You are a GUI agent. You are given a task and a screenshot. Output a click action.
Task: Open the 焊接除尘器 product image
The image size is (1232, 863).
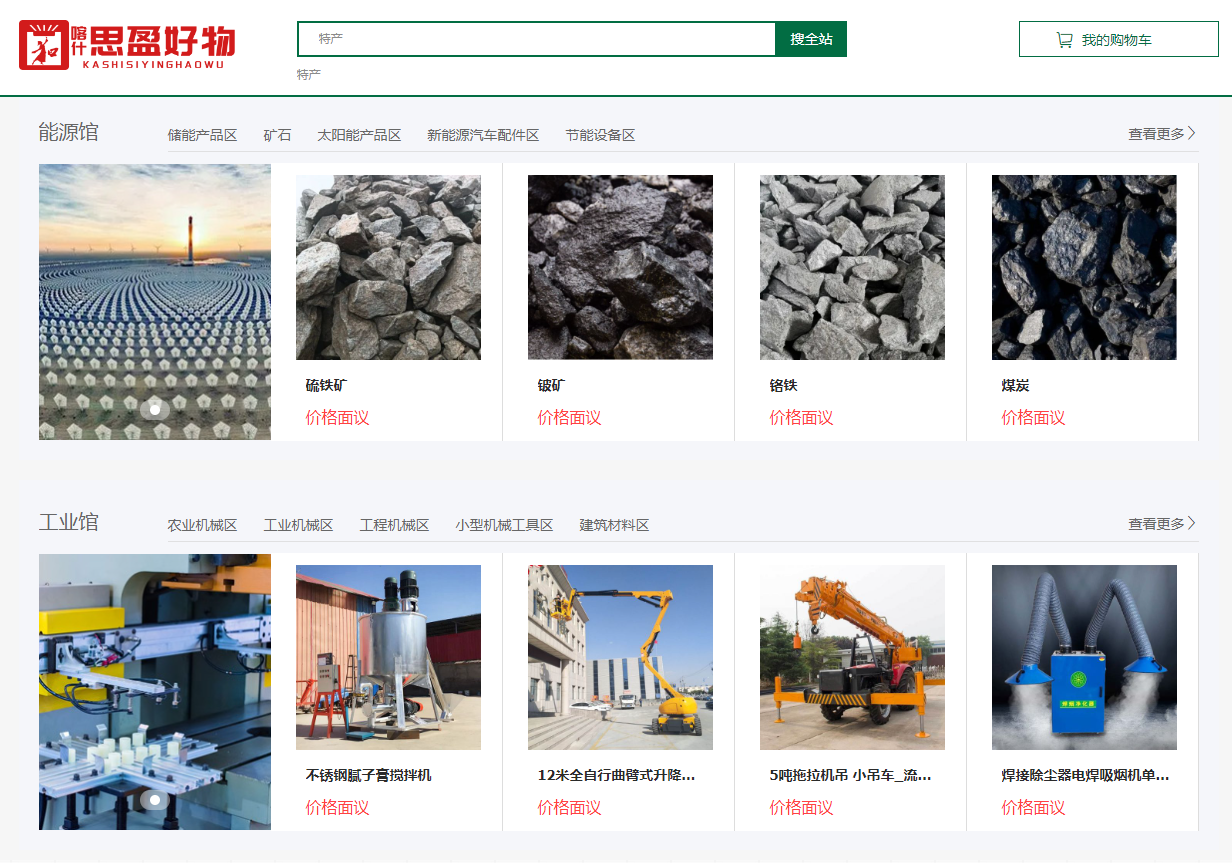1084,658
